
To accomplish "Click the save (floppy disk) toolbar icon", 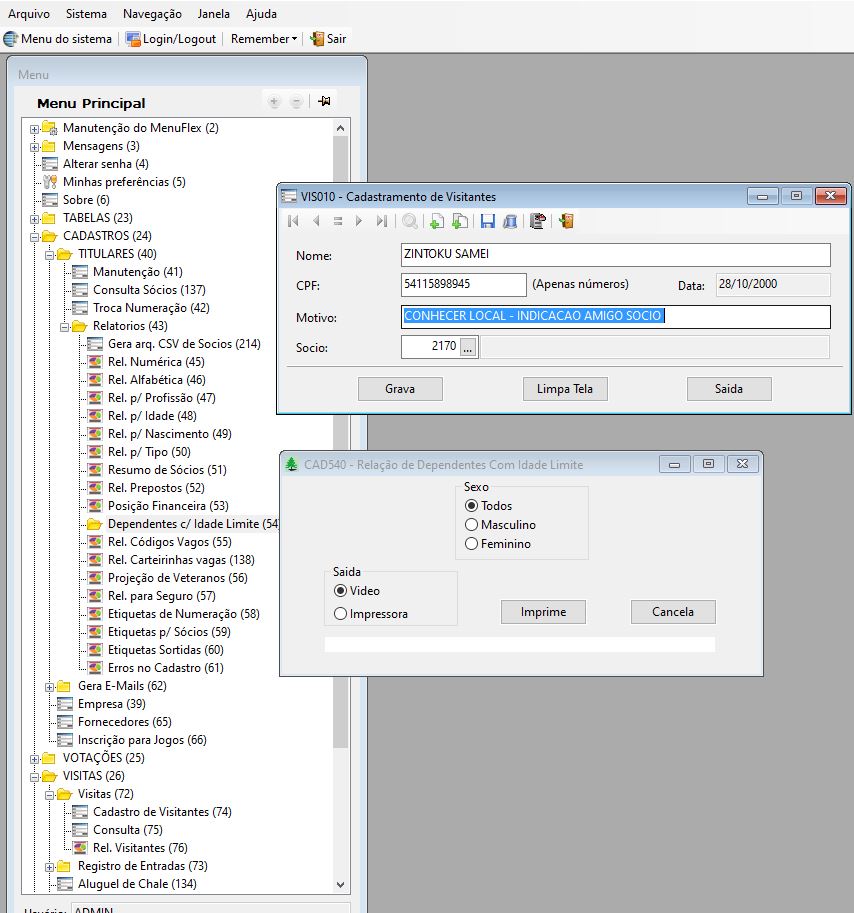I will coord(487,222).
